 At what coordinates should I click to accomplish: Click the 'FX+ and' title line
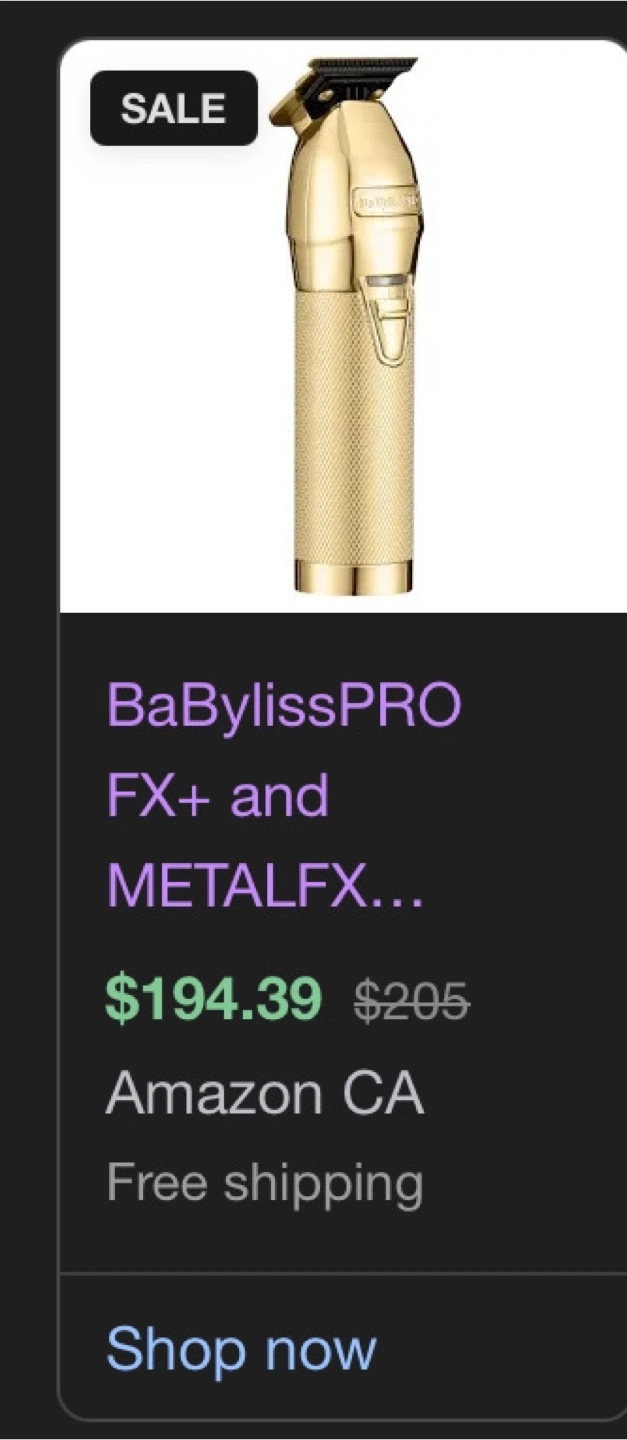pos(217,795)
